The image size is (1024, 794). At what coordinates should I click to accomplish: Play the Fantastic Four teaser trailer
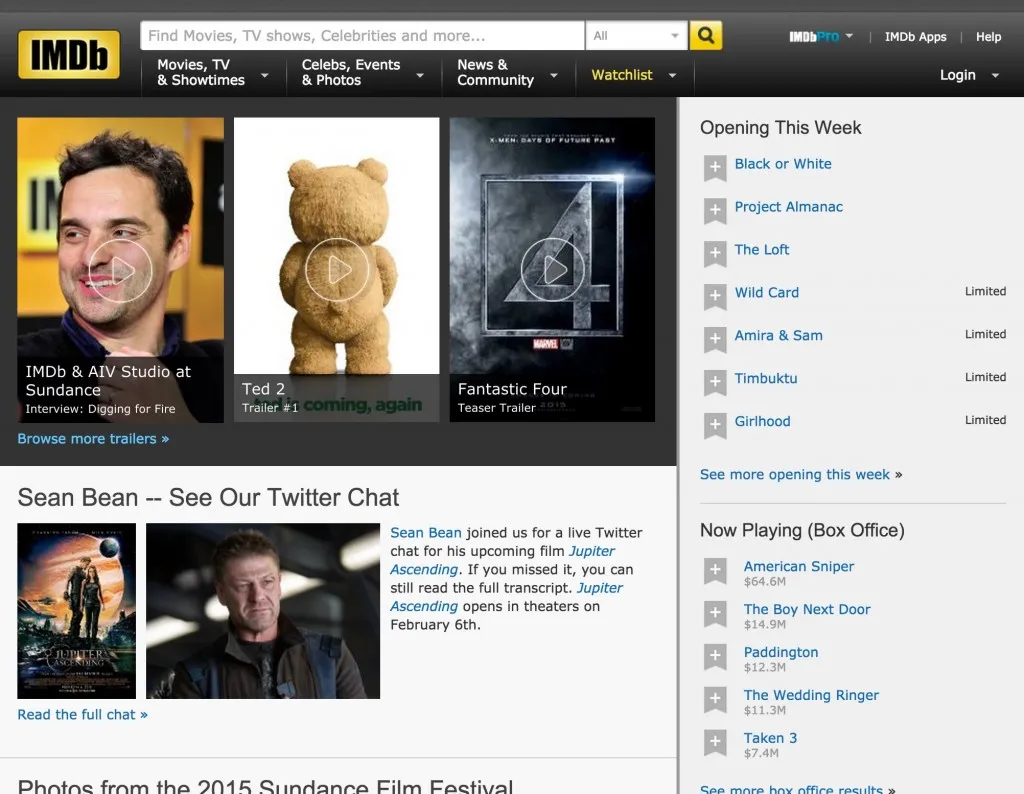(552, 270)
